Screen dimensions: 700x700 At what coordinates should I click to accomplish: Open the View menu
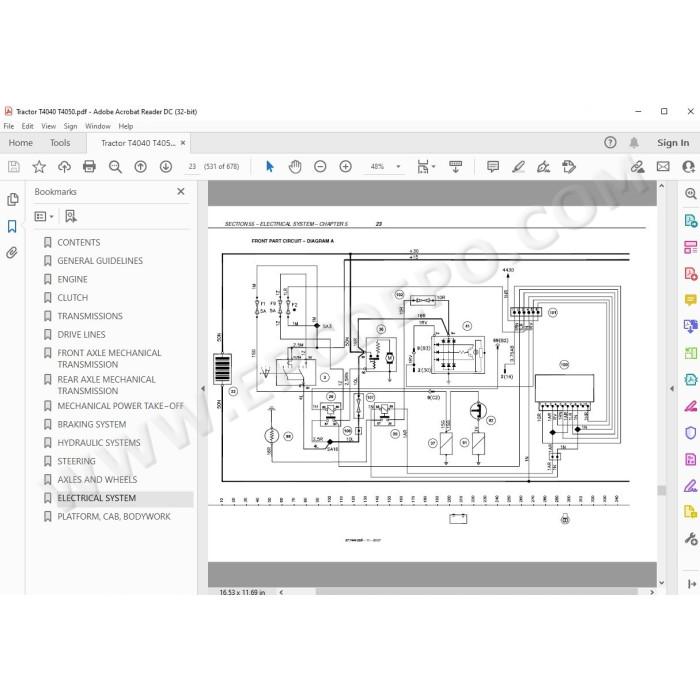(49, 126)
